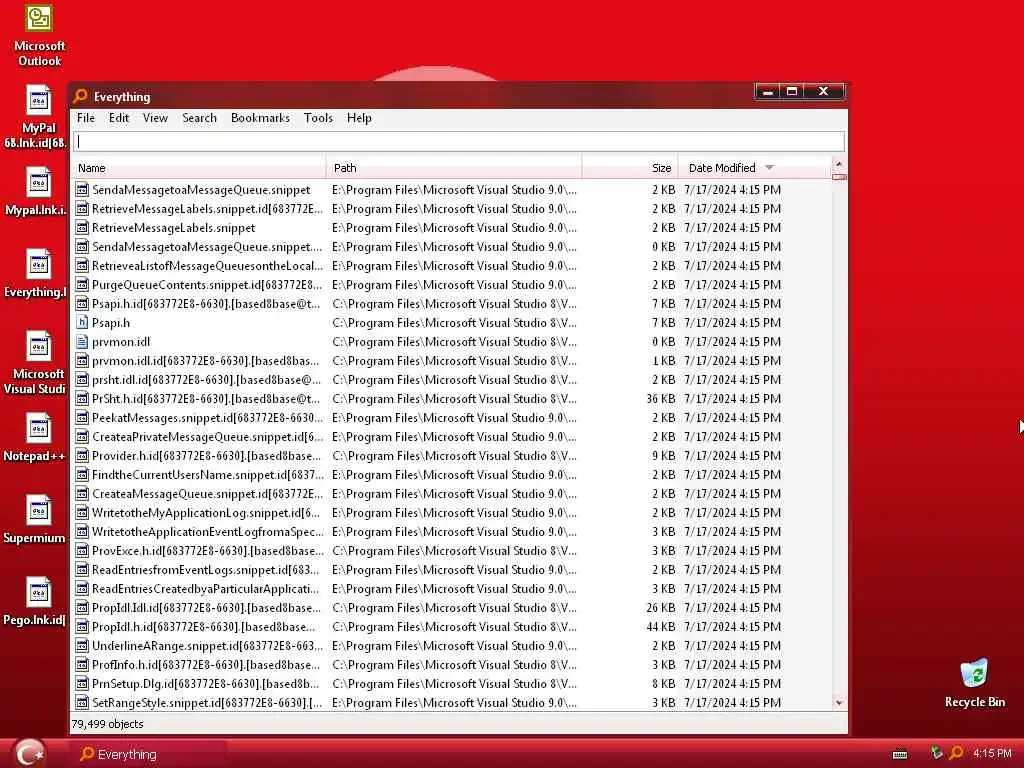This screenshot has height=768, width=1024.
Task: Select the prsht.idl.id[683772E8-6630] file row
Action: [x=452, y=380]
